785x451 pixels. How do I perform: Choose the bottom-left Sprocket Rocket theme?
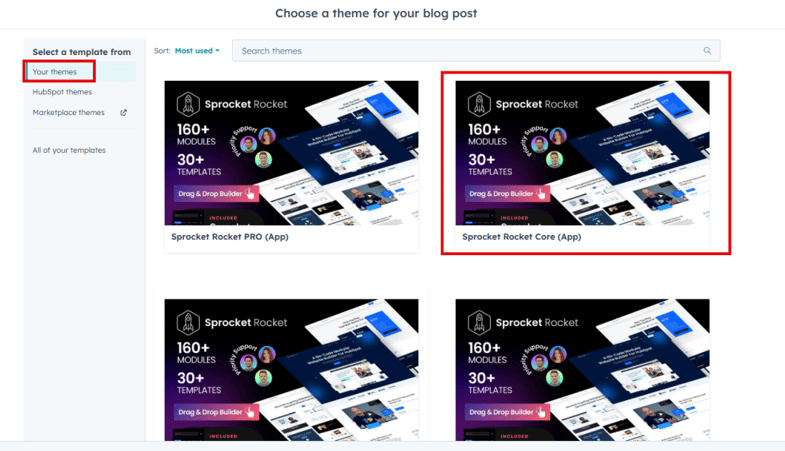coord(291,370)
